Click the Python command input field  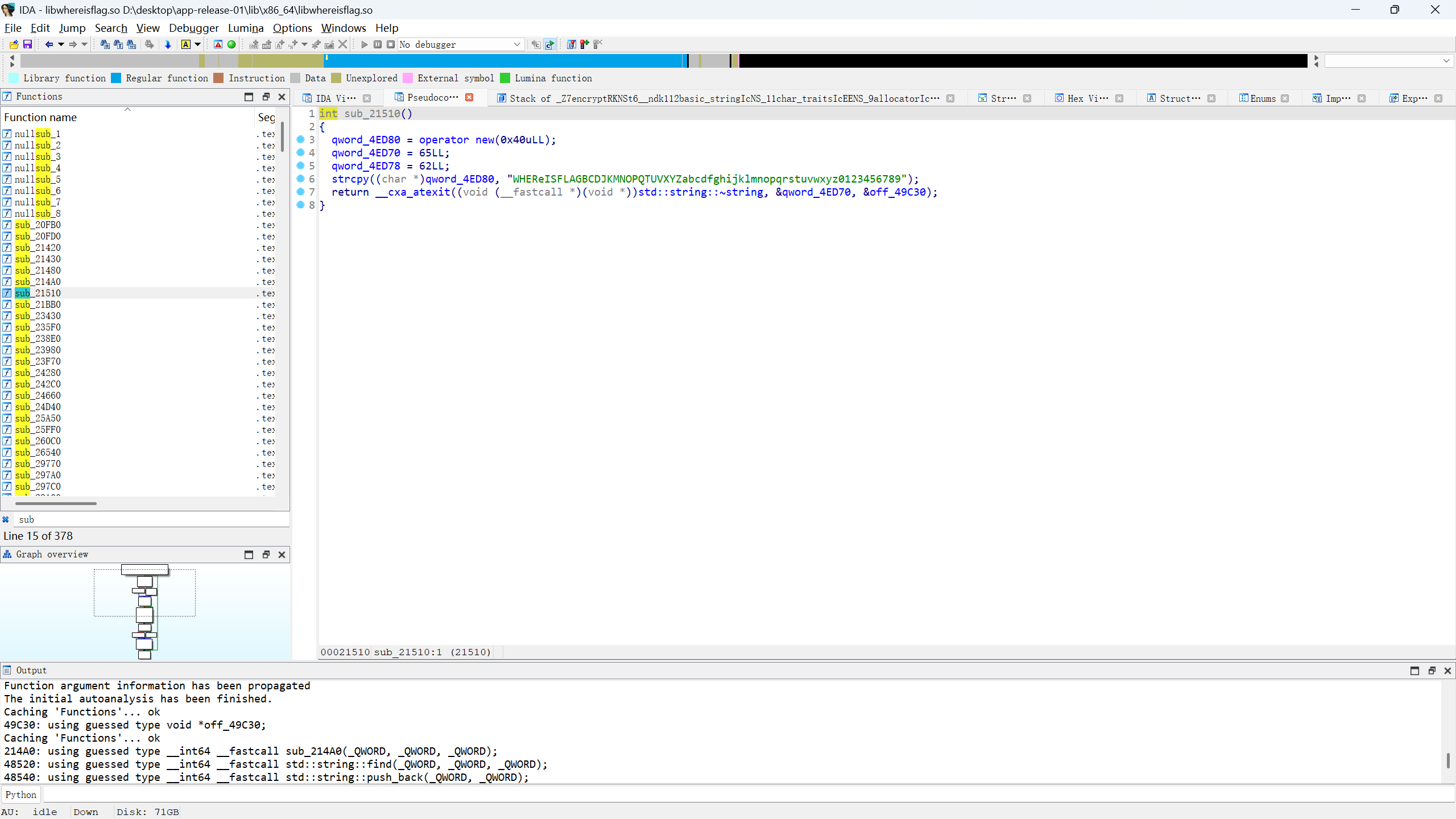748,795
